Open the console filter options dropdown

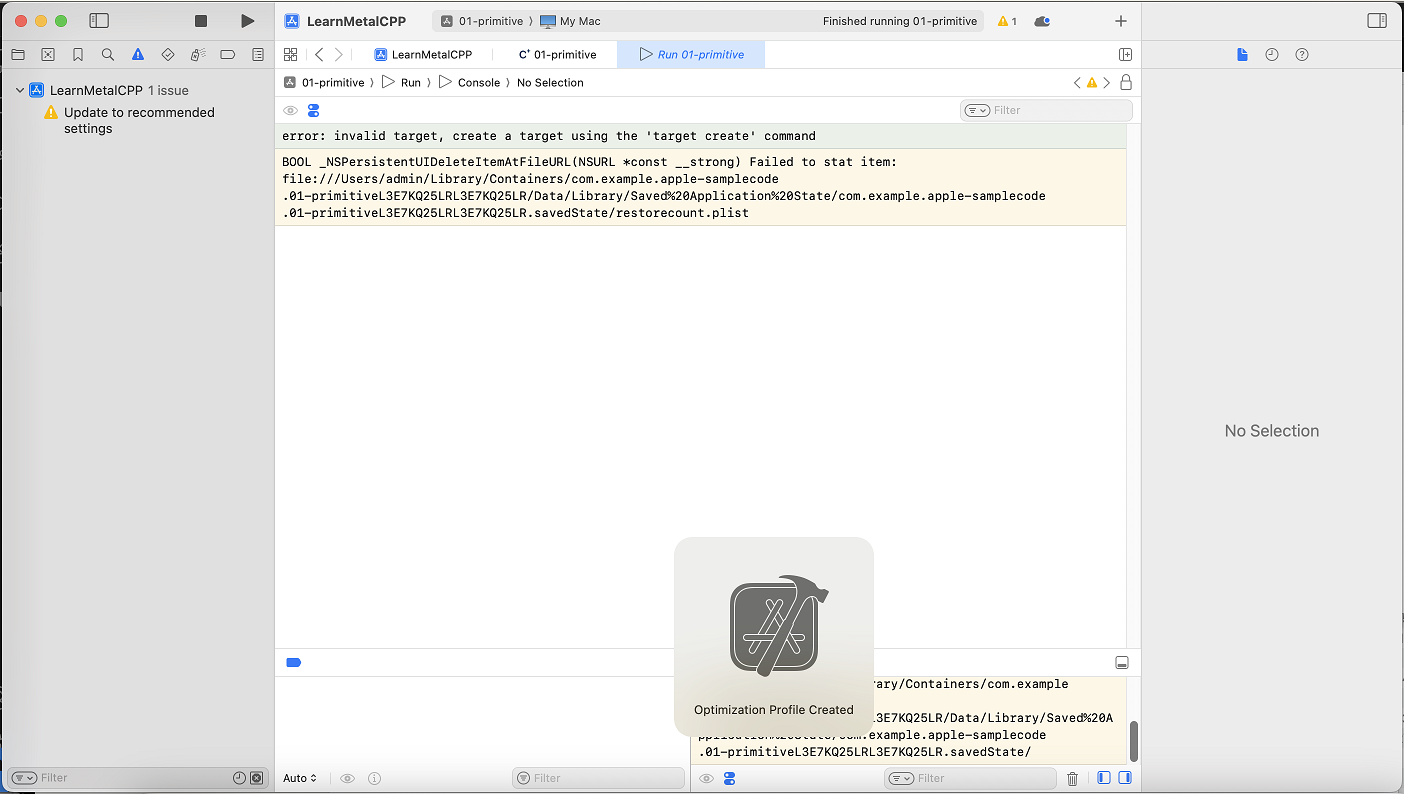[x=977, y=111]
